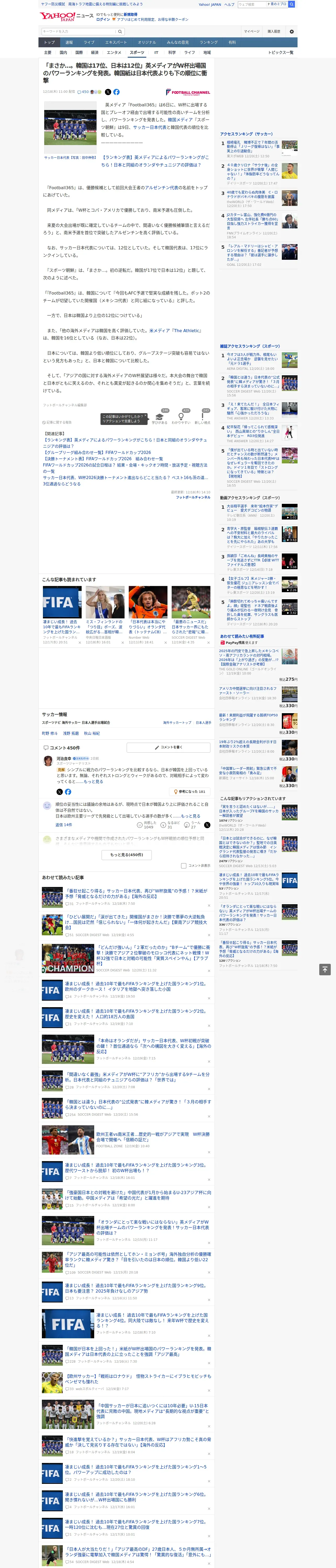Open 海外サッカートップ link

click(x=177, y=723)
